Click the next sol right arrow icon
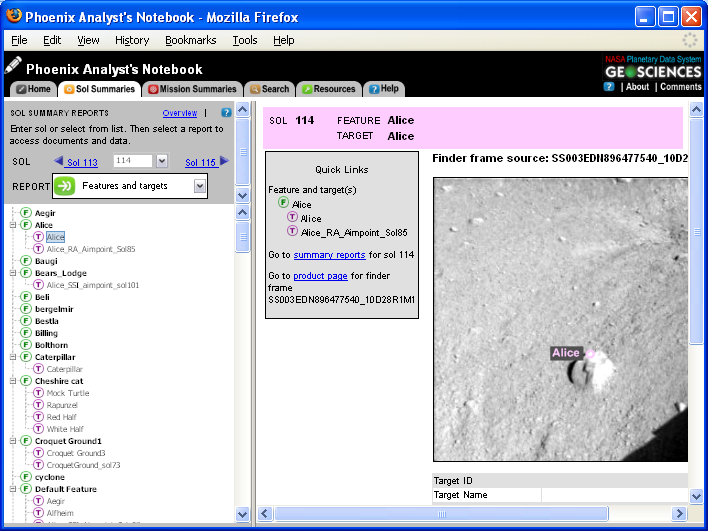708x531 pixels. click(x=225, y=161)
